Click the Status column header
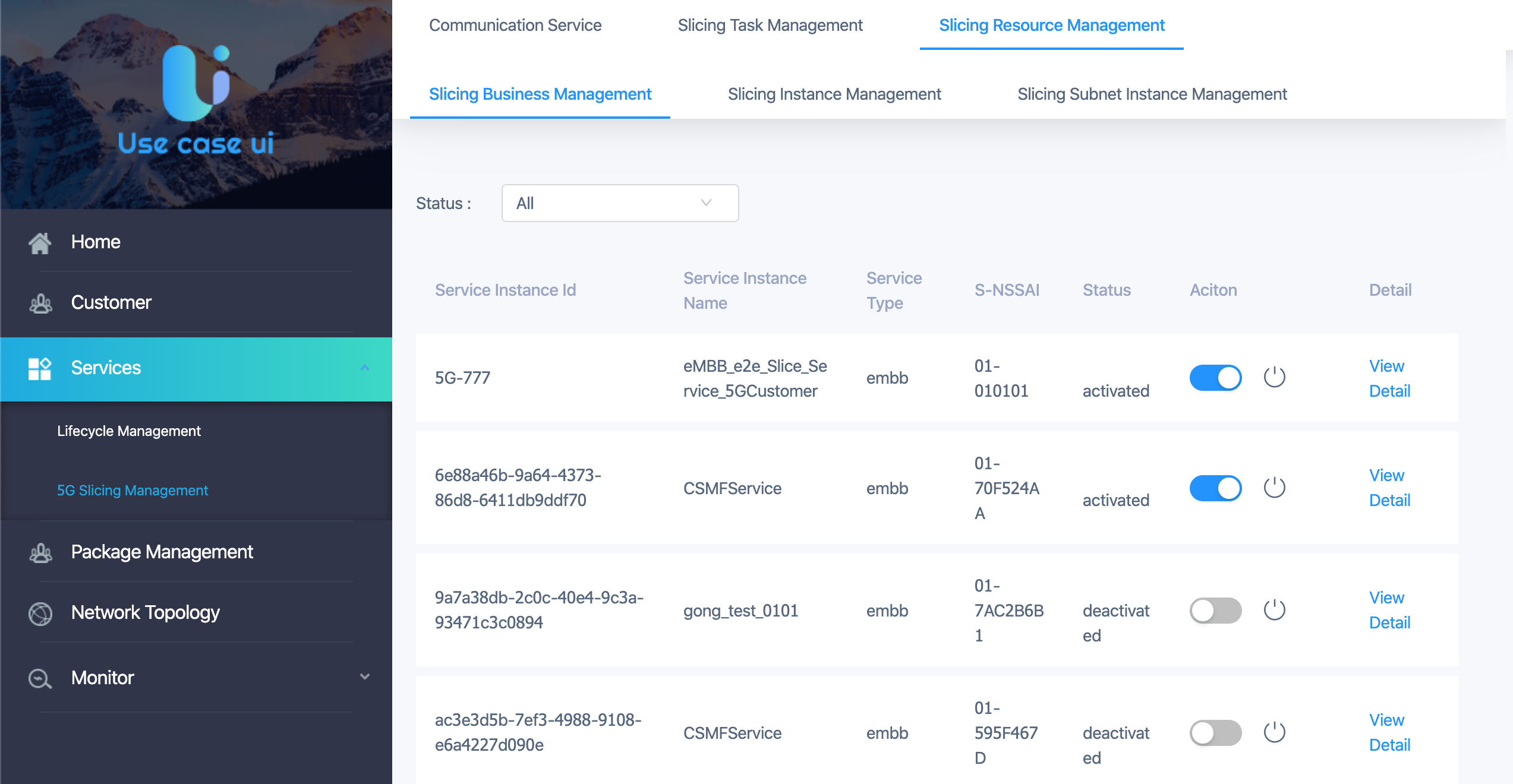 [1107, 290]
